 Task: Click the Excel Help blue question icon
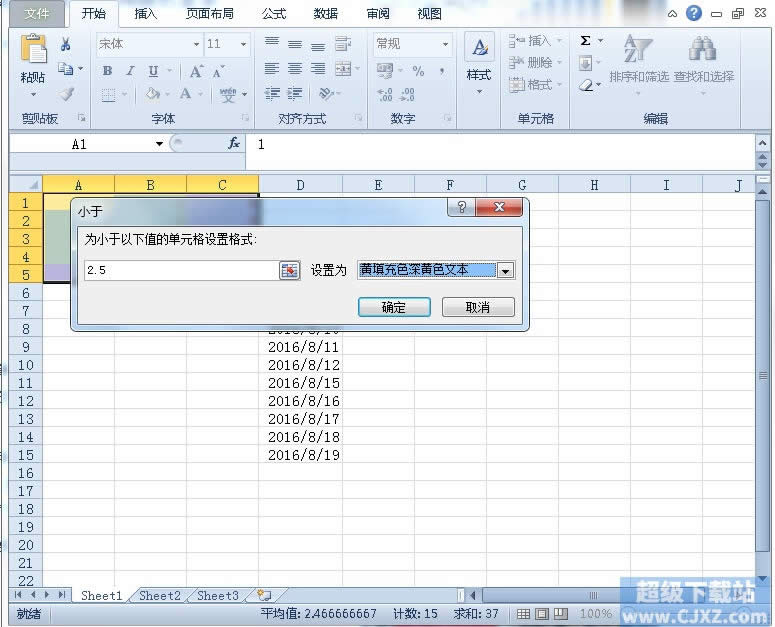click(x=694, y=13)
